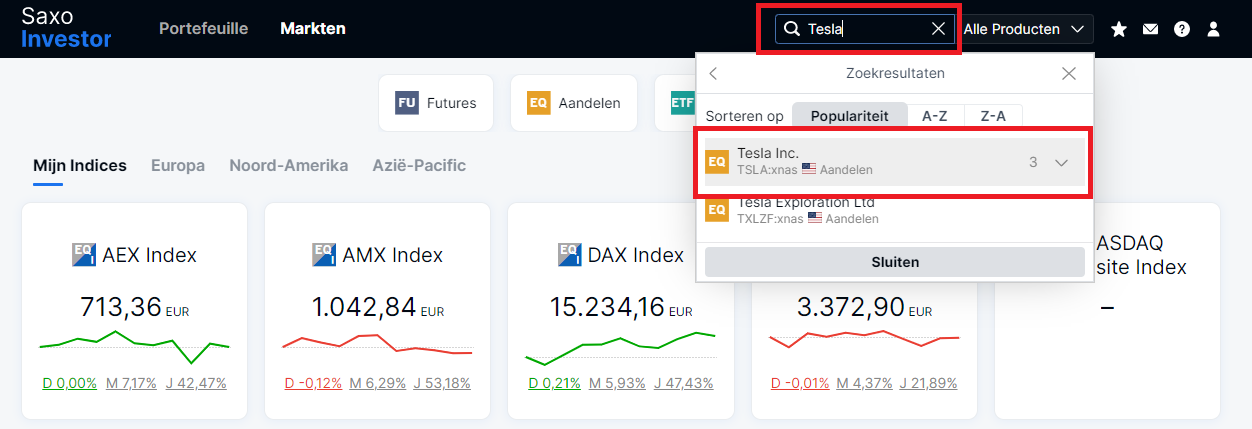Viewport: 1252px width, 429px height.
Task: Open the AMX Index card title
Action: click(395, 255)
